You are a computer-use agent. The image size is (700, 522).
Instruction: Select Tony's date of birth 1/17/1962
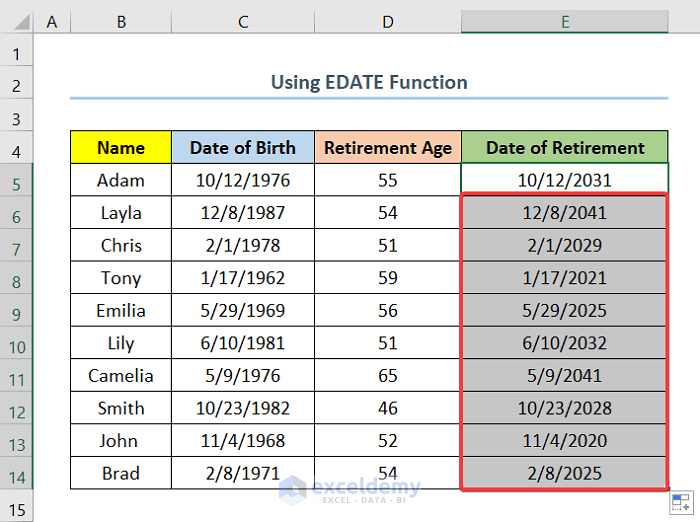tap(243, 278)
